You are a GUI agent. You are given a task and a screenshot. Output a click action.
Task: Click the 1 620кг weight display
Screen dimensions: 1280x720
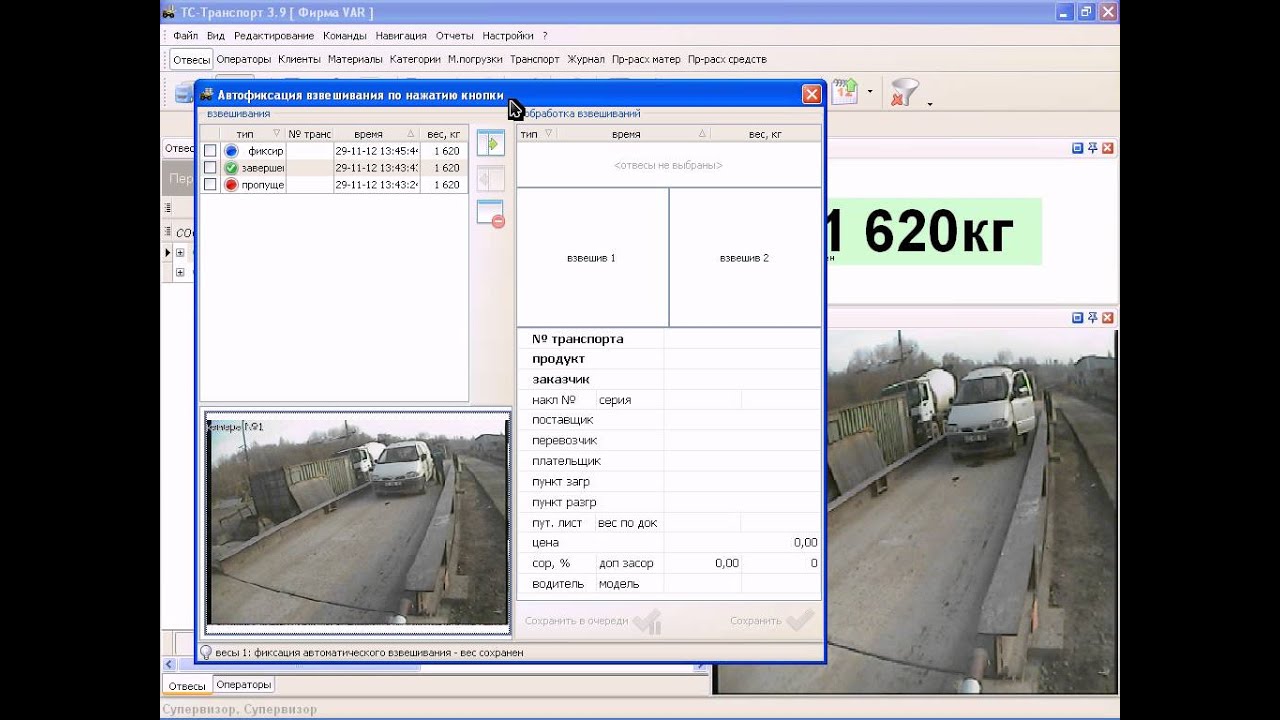[x=936, y=232]
